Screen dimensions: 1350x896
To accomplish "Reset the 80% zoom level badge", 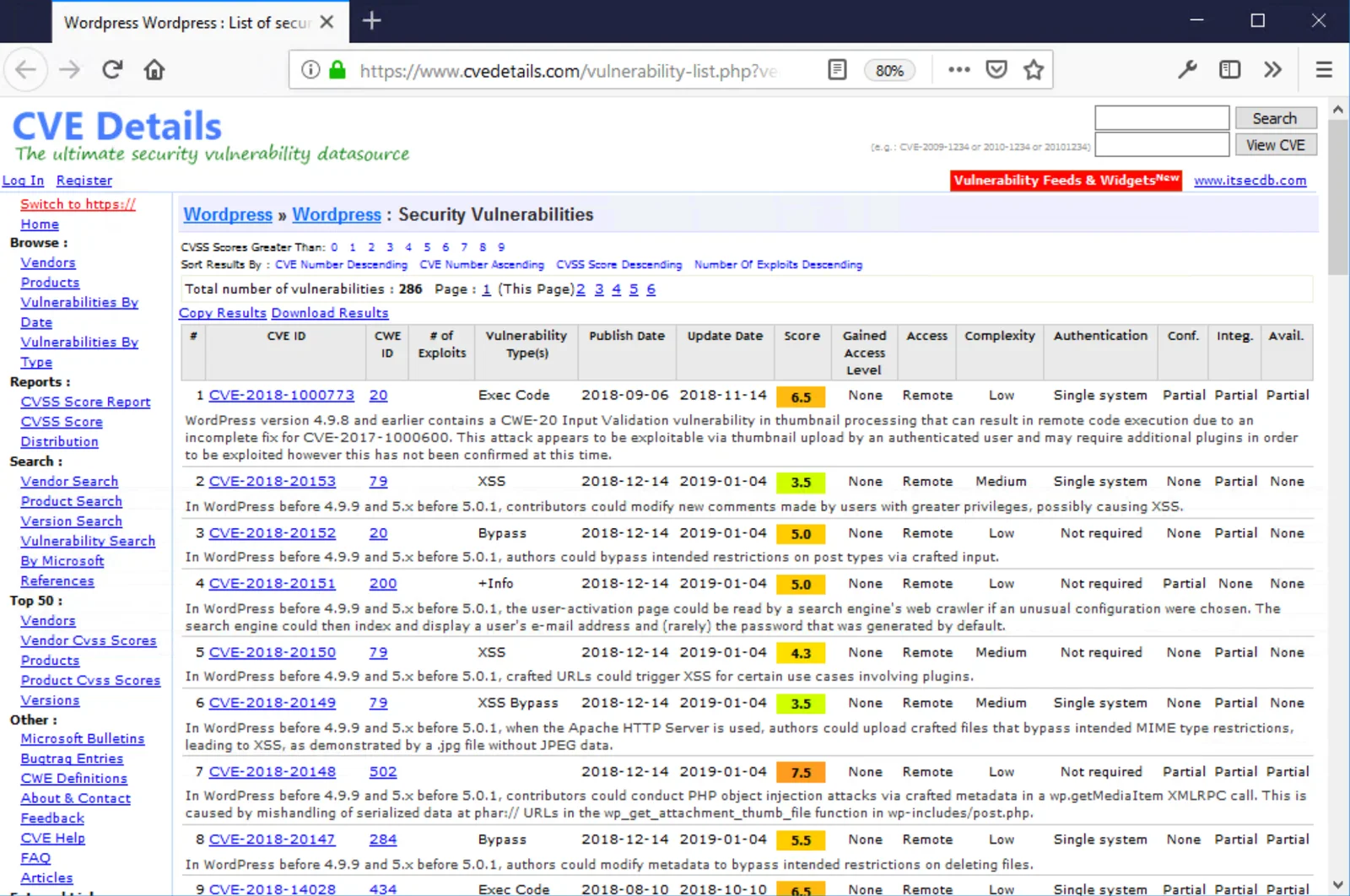I will (x=889, y=70).
